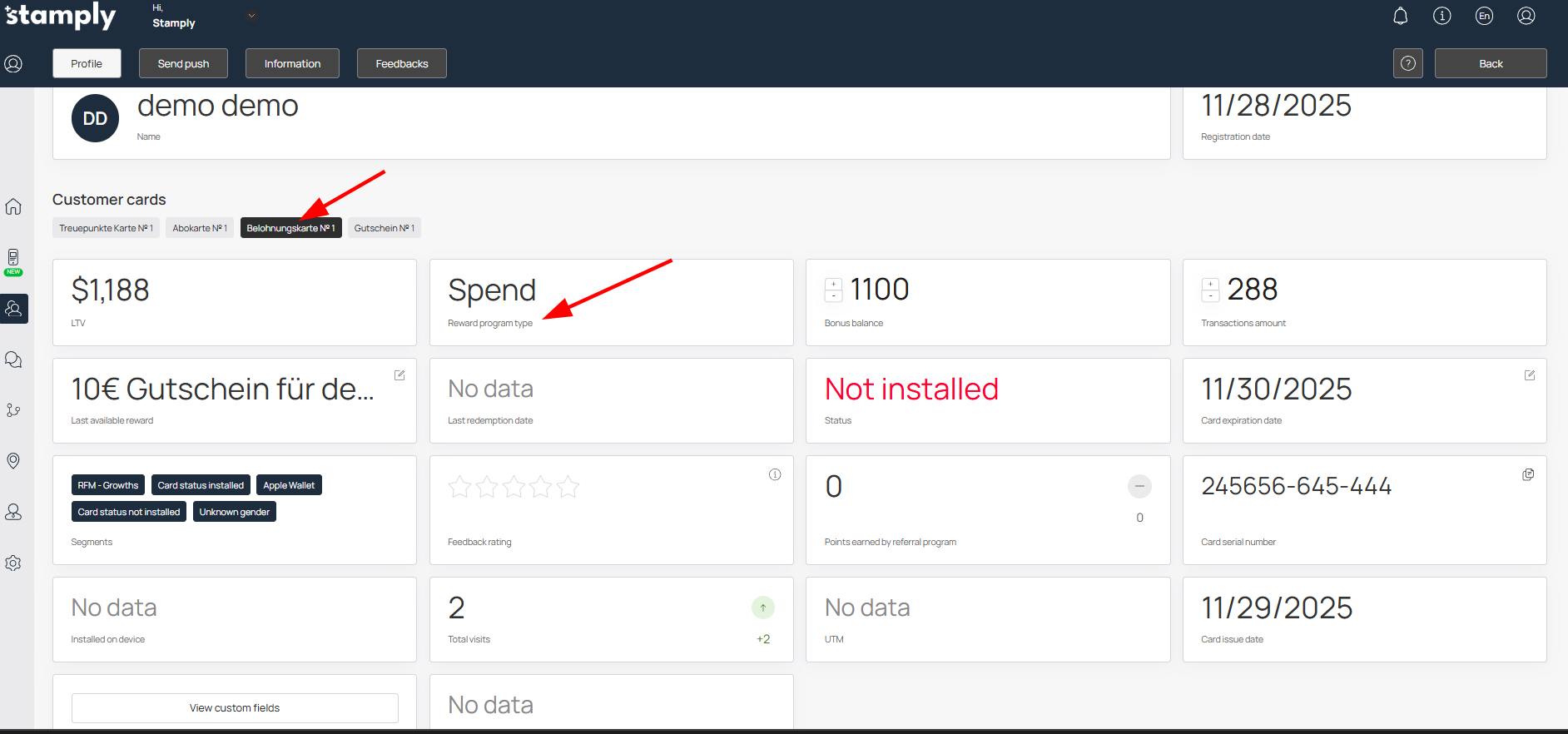Click the language switcher globe icon
The height and width of the screenshot is (734, 1568).
click(1484, 16)
